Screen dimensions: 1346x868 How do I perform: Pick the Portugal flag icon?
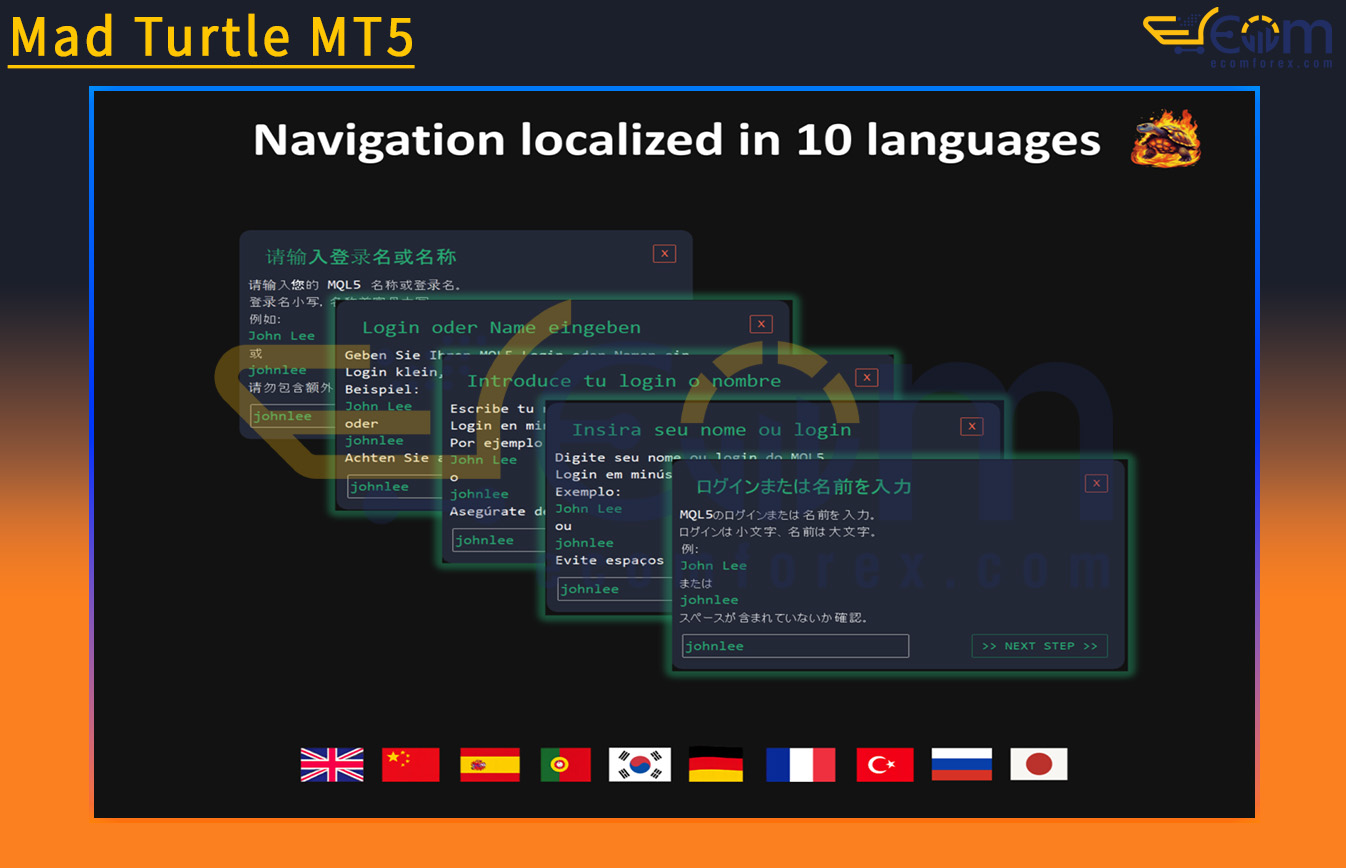tap(566, 765)
